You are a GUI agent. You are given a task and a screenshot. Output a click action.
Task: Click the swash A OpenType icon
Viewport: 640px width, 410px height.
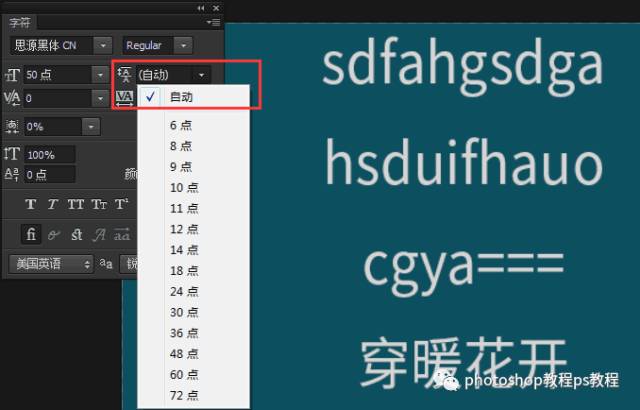point(99,235)
